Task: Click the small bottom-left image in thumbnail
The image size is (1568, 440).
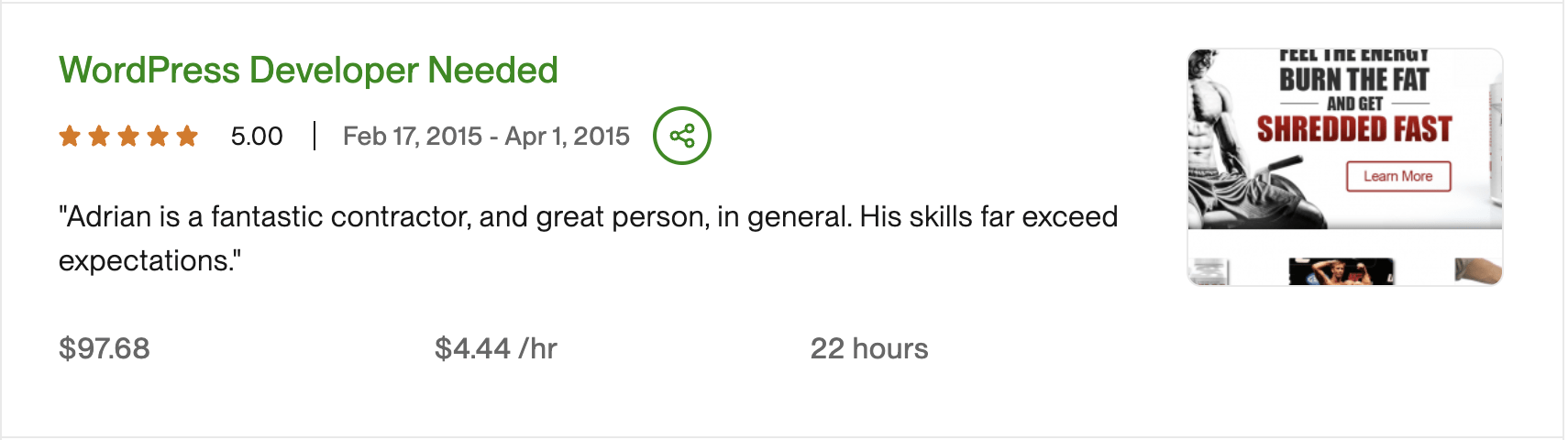Action: (1209, 272)
